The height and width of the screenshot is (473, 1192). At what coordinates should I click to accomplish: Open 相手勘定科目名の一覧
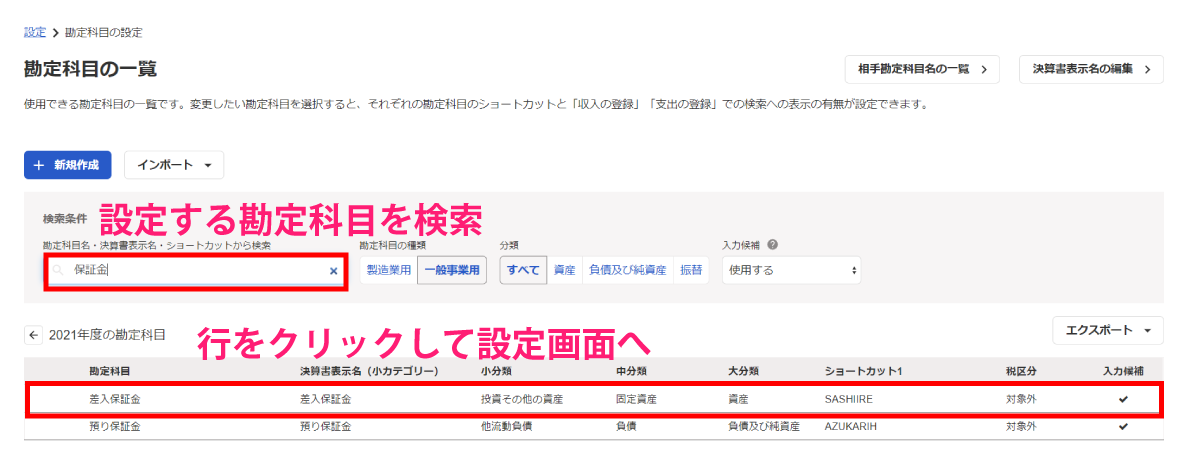922,69
